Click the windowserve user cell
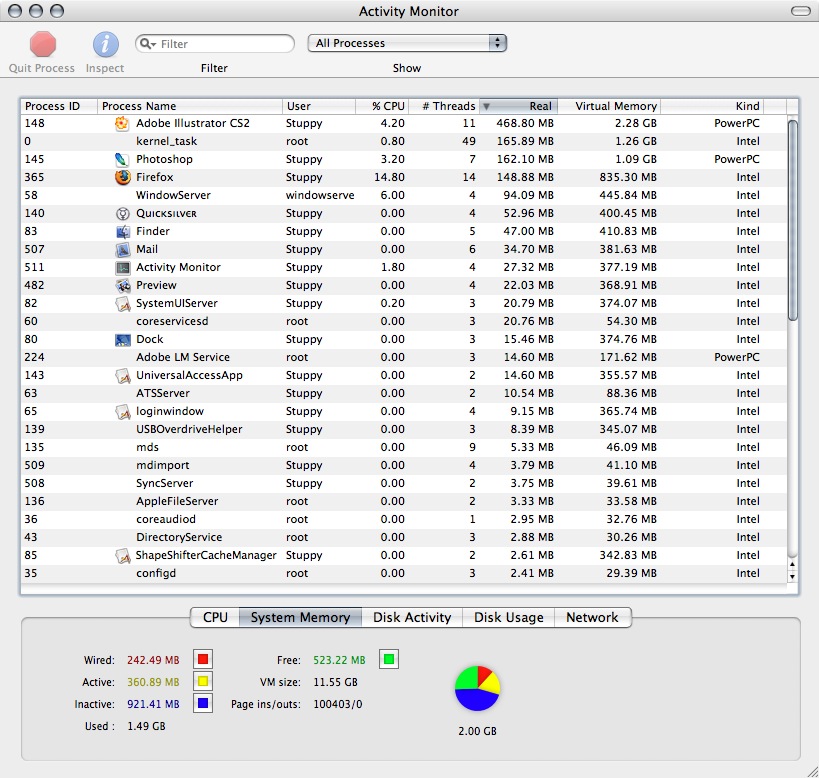This screenshot has width=819, height=778. point(320,195)
